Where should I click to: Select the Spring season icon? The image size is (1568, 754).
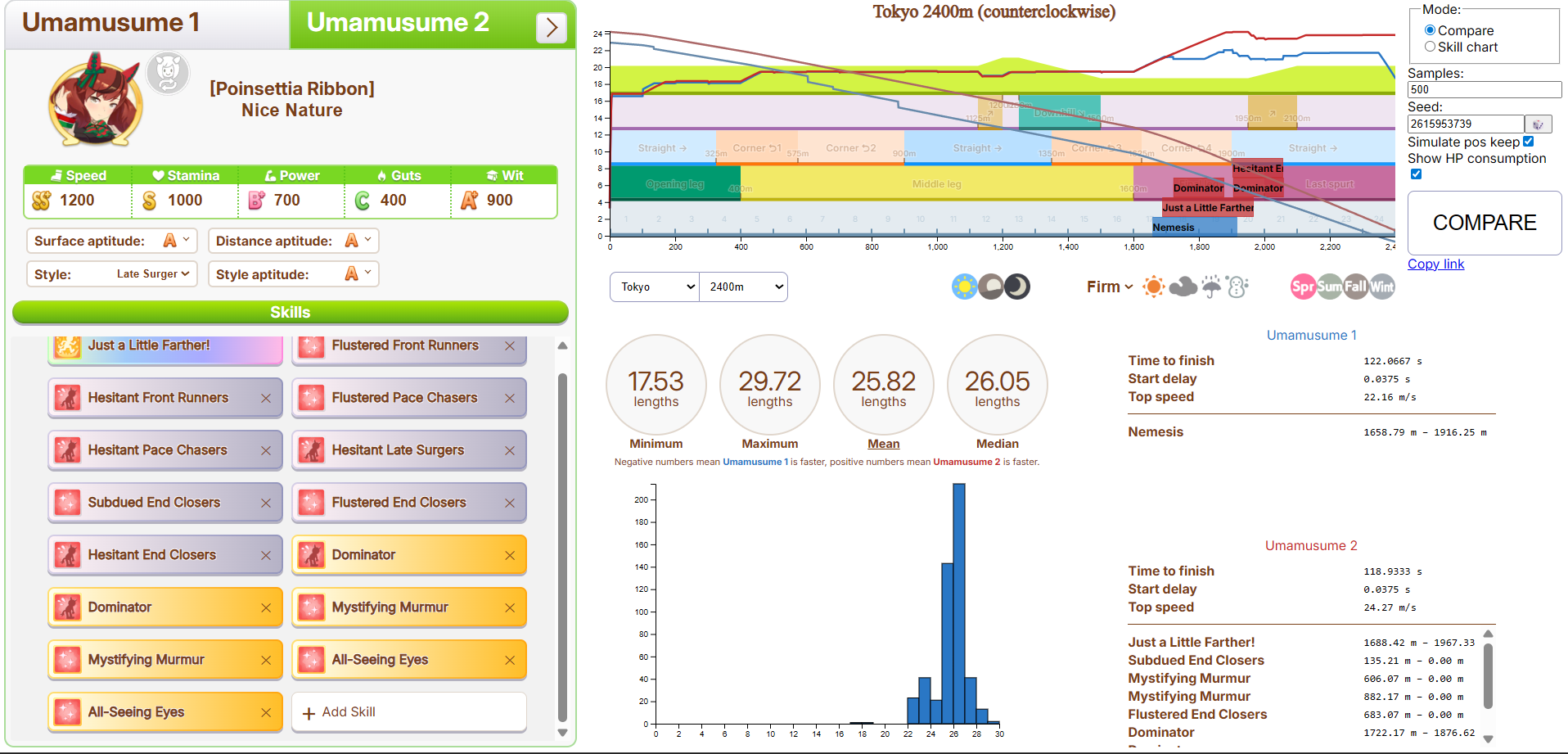1303,287
